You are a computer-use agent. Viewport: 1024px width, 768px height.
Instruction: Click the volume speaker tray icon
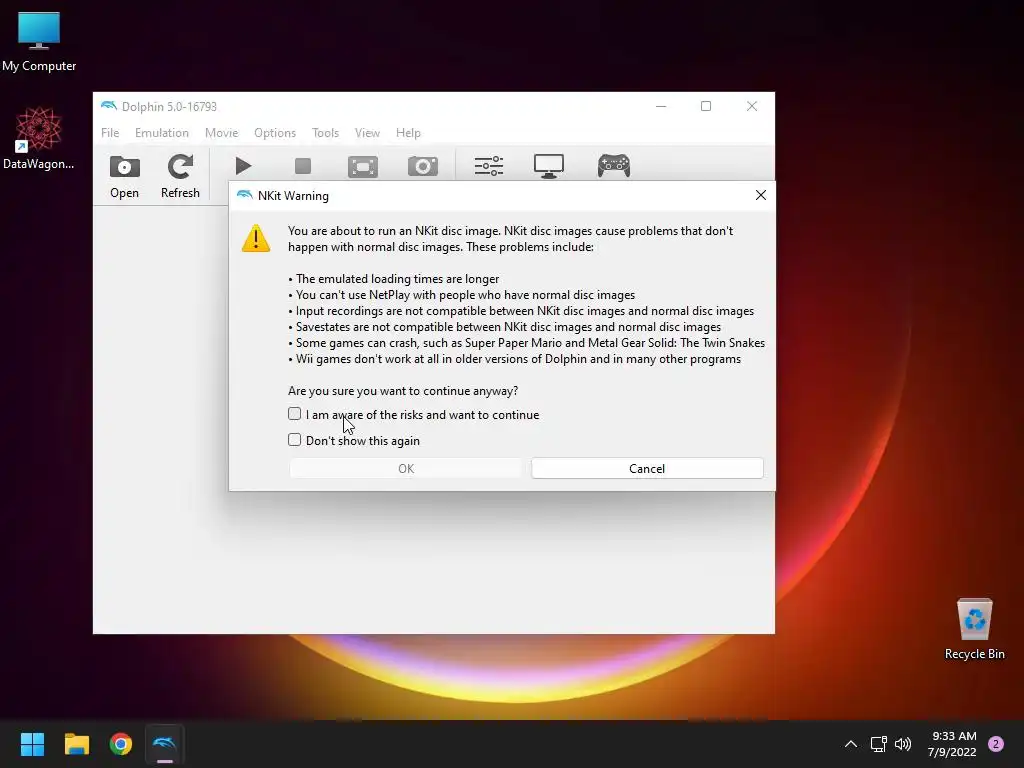pos(903,744)
